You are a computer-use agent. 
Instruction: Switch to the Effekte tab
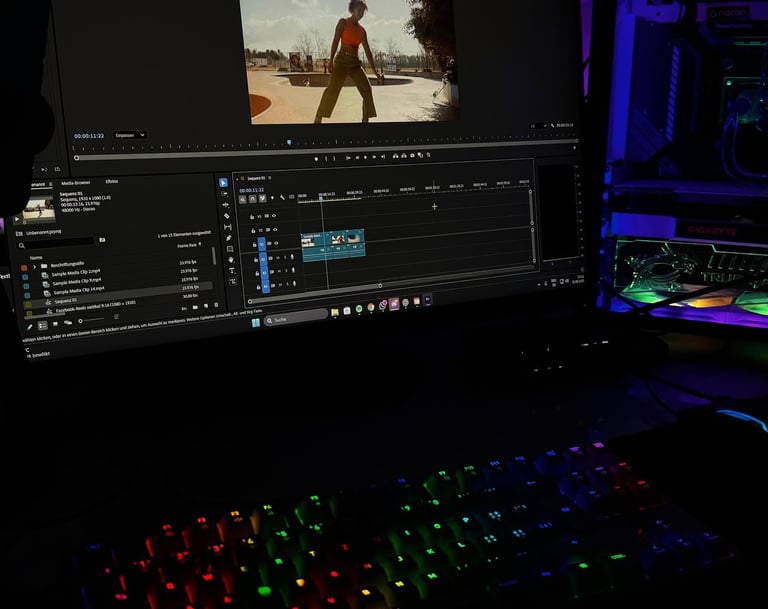(x=112, y=181)
